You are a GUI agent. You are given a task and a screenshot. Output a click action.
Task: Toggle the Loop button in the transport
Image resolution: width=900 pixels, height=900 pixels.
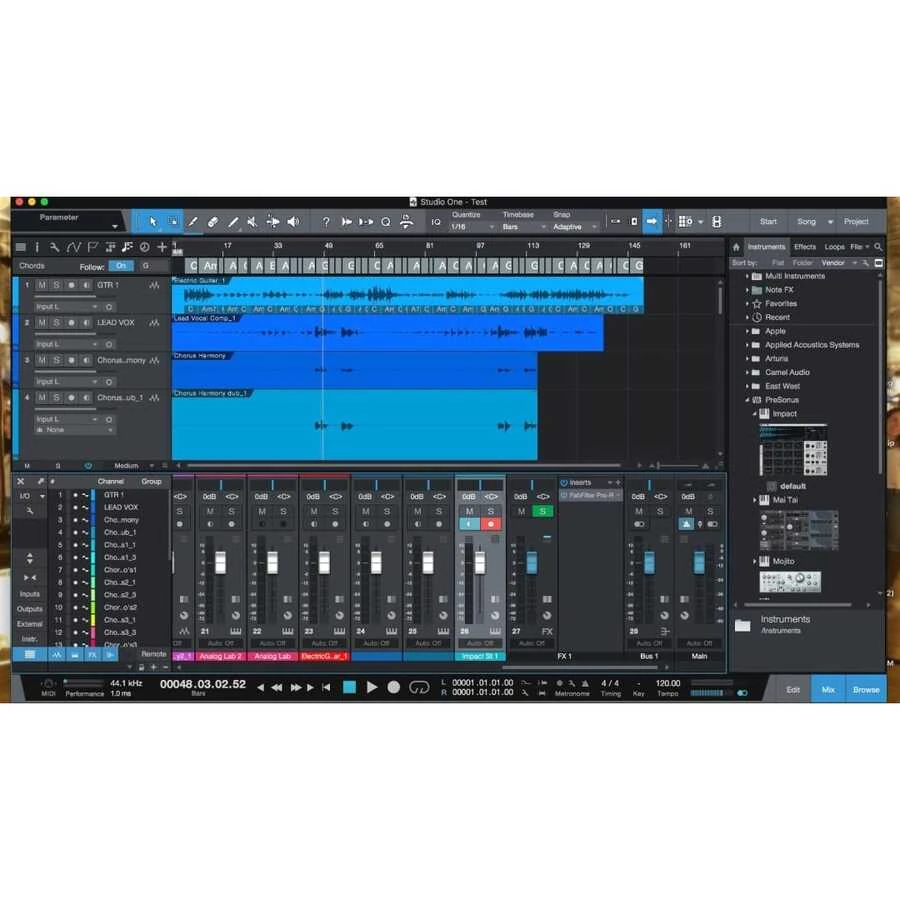pos(419,687)
